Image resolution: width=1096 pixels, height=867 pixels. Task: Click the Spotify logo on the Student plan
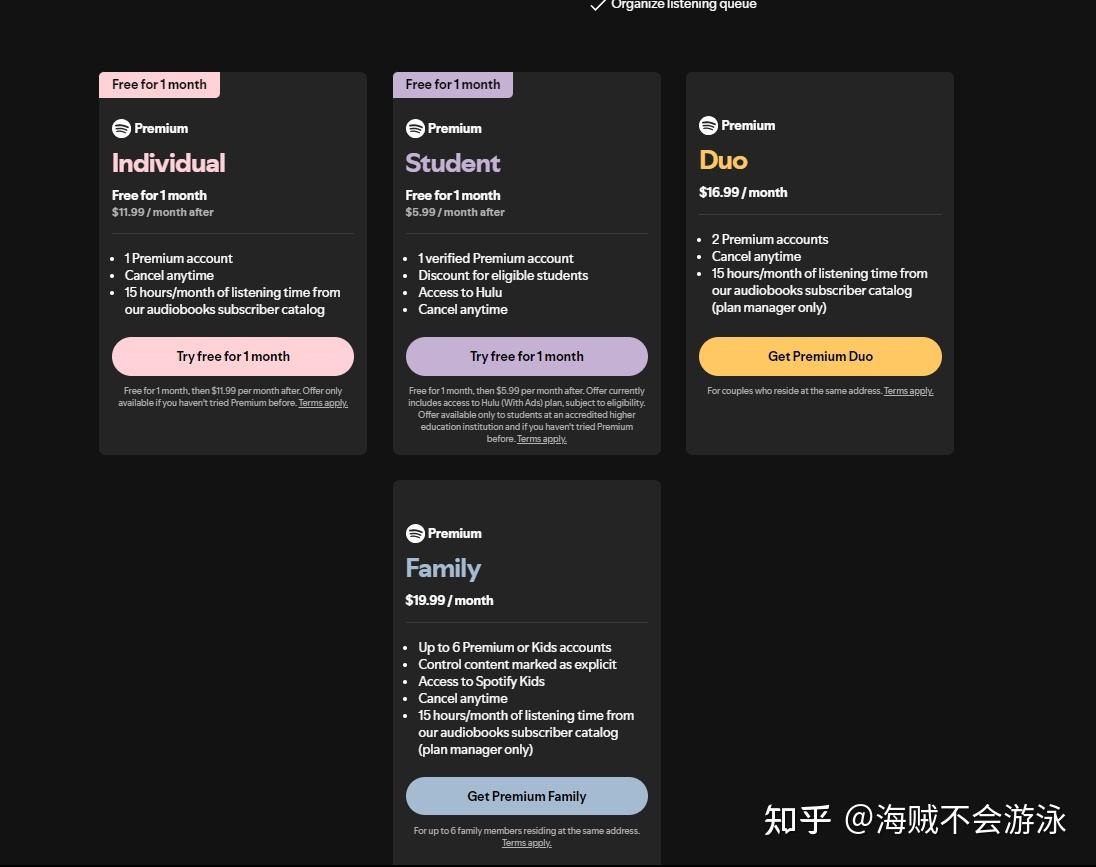pos(414,128)
